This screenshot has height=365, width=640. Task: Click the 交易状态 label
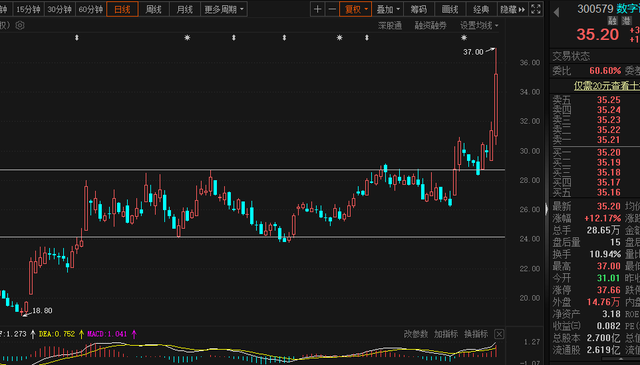[x=571, y=56]
